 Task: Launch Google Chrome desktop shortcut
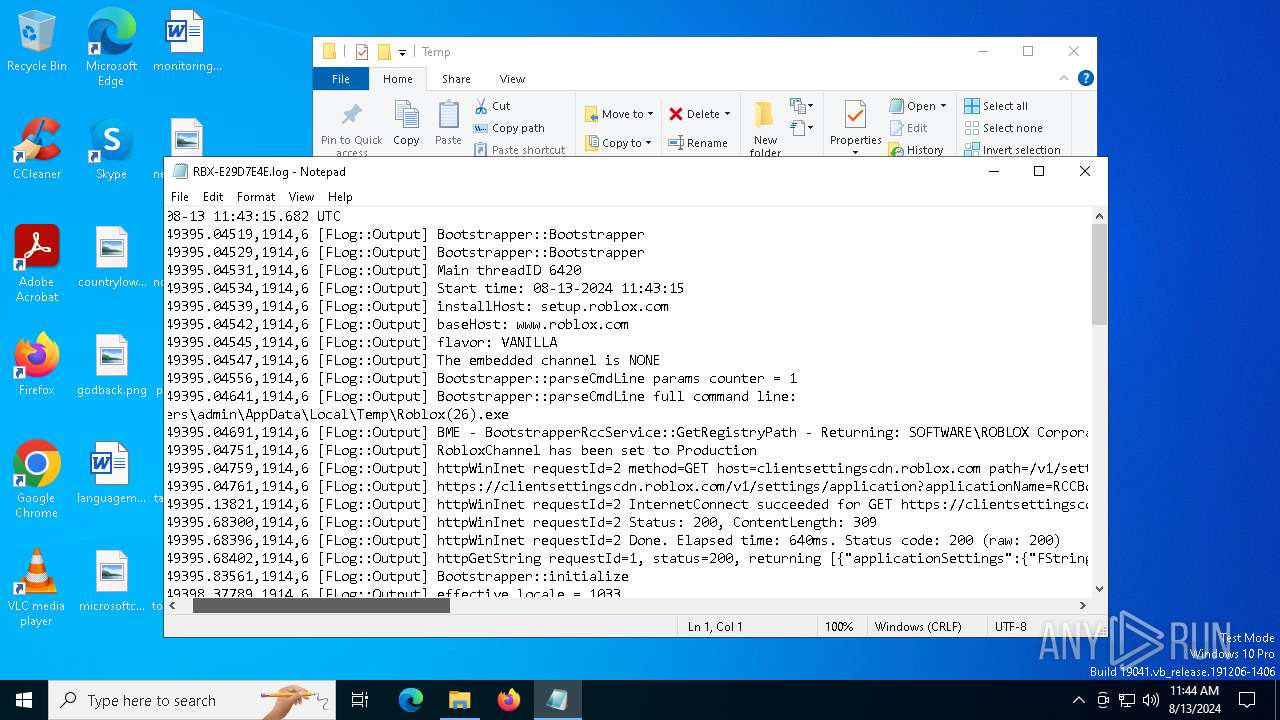tap(37, 480)
